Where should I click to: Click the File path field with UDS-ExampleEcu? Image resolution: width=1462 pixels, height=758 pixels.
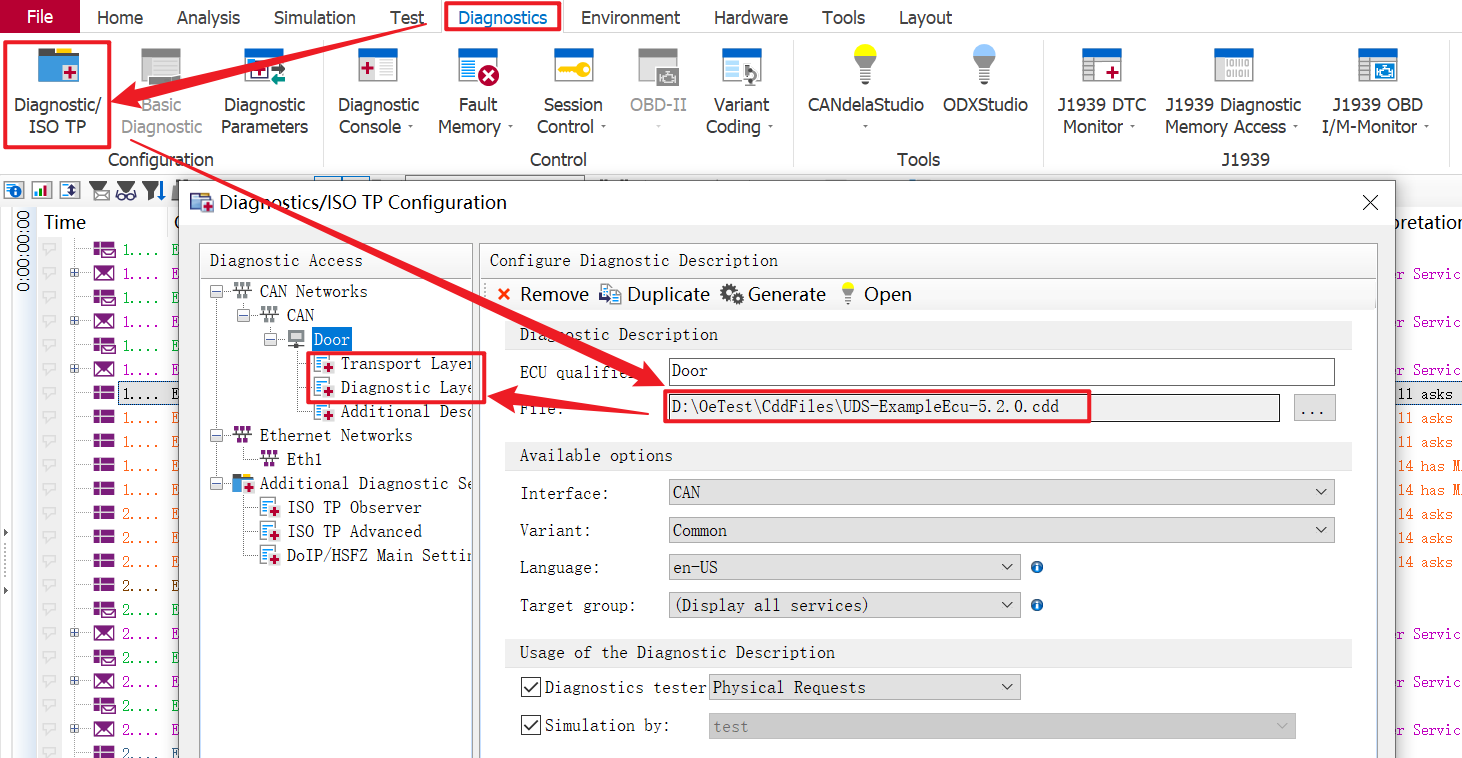coord(973,407)
